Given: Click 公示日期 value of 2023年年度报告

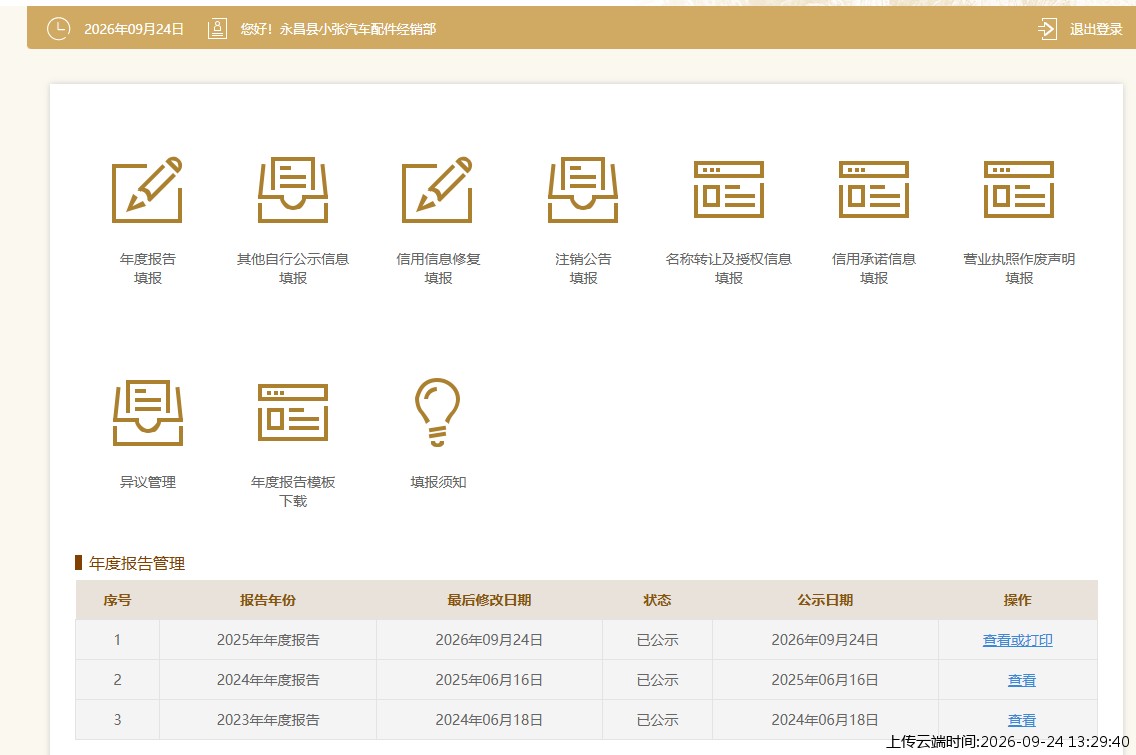Looking at the screenshot, I should 825,719.
